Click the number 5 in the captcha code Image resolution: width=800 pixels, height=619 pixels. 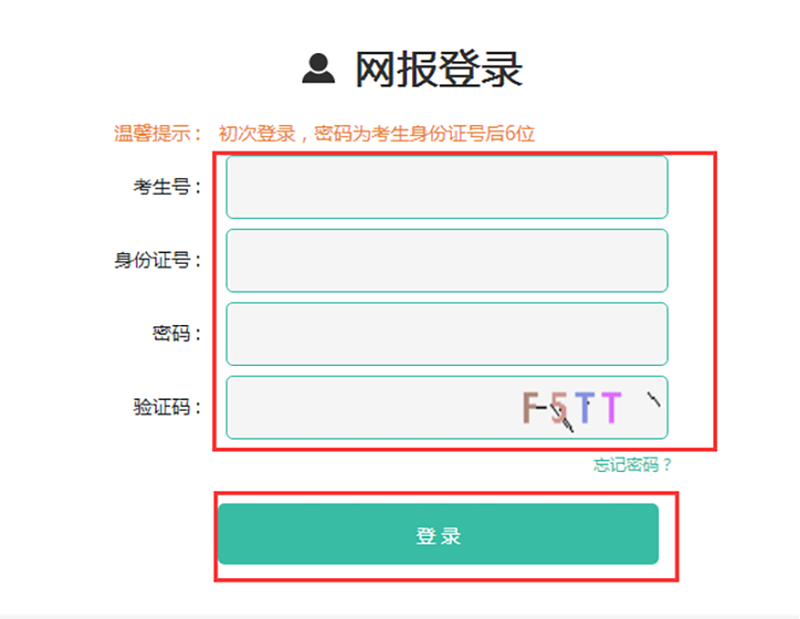click(x=557, y=406)
